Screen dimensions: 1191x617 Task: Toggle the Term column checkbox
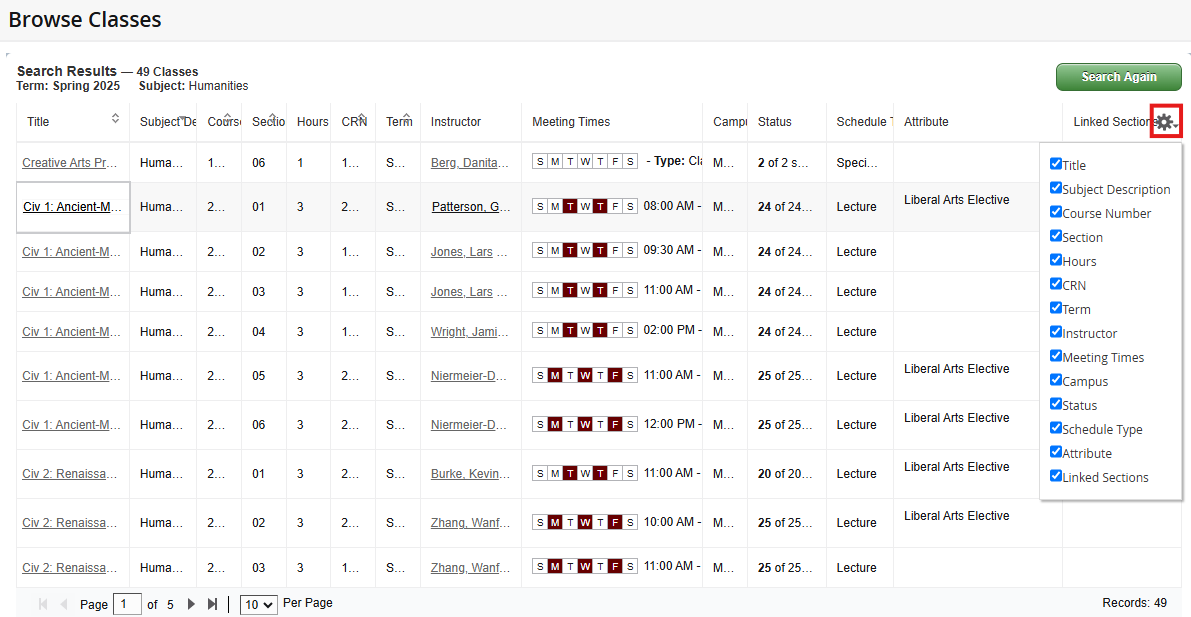pyautogui.click(x=1055, y=308)
